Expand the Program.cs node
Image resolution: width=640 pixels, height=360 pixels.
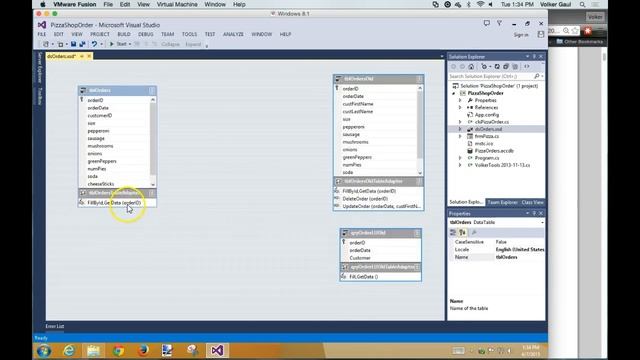pyautogui.click(x=460, y=158)
